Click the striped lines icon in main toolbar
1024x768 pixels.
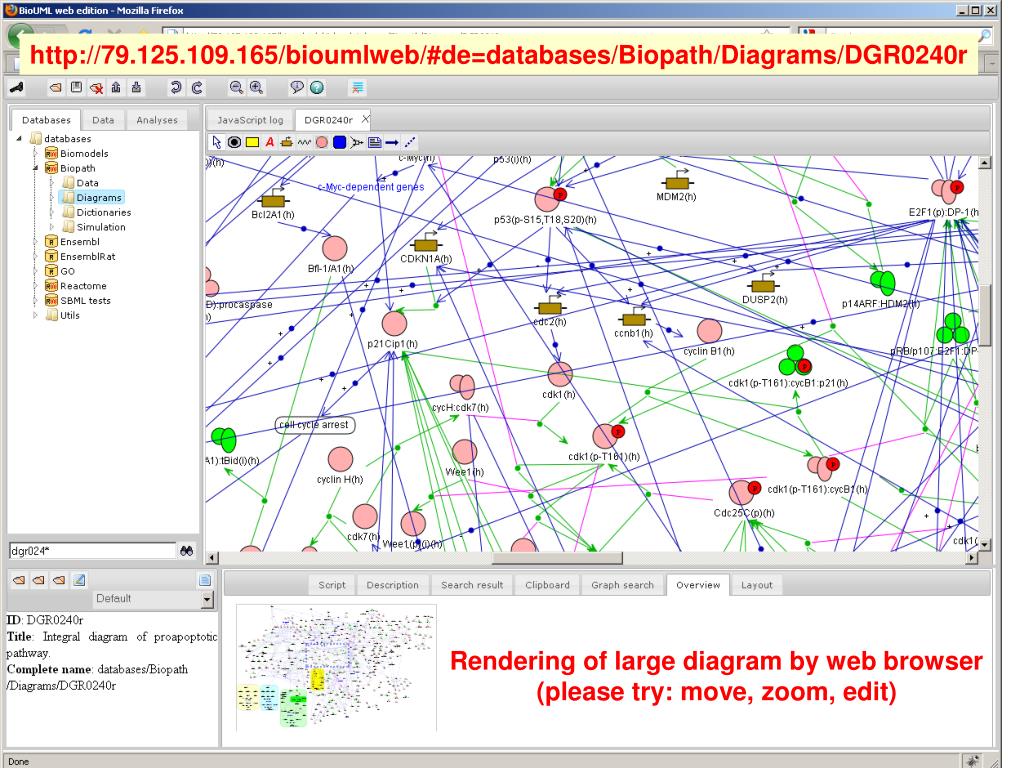pyautogui.click(x=357, y=88)
